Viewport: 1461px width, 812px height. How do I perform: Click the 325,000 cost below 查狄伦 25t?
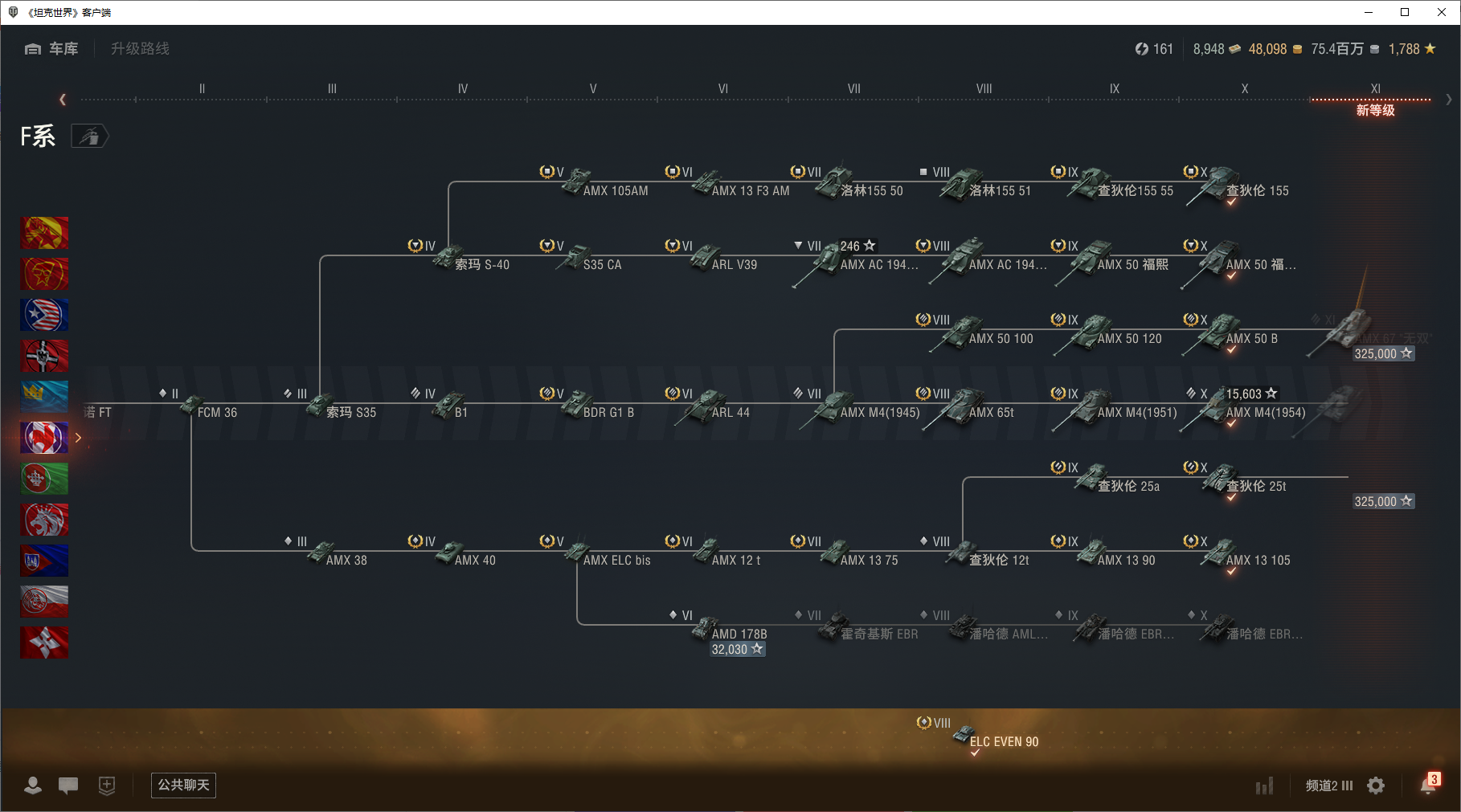click(1383, 501)
